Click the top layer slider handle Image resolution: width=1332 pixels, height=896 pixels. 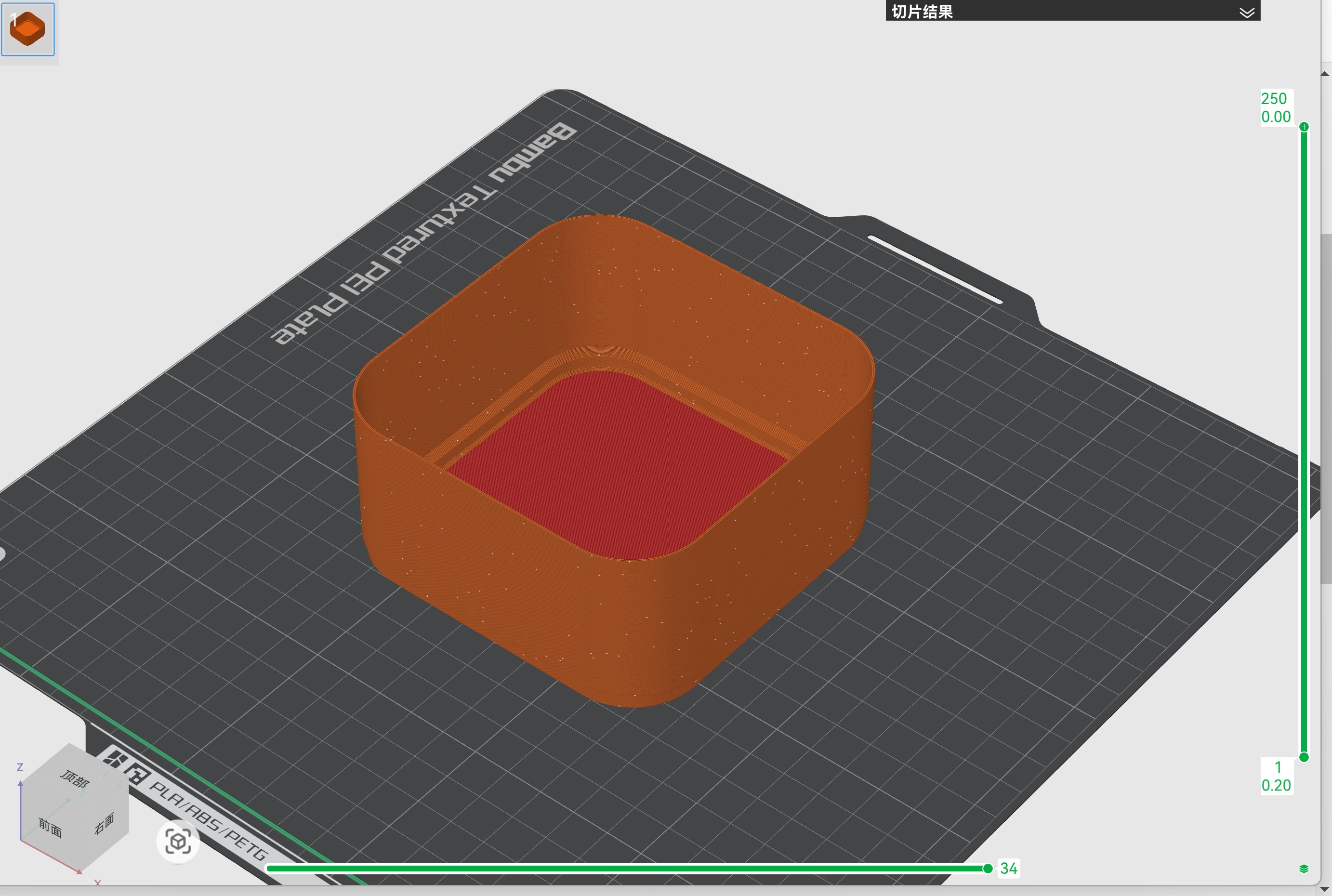[x=1304, y=127]
